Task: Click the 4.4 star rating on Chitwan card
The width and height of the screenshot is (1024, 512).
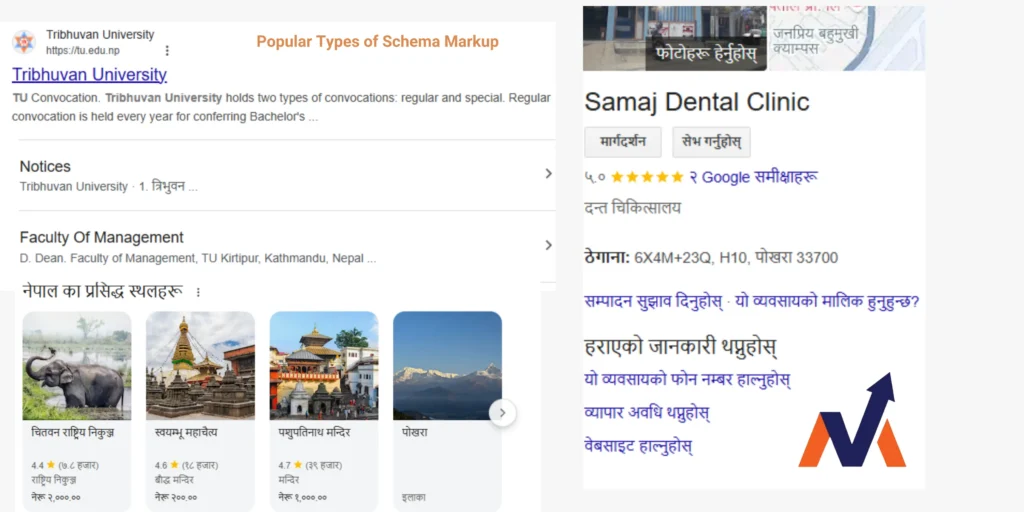Action: tap(65, 466)
